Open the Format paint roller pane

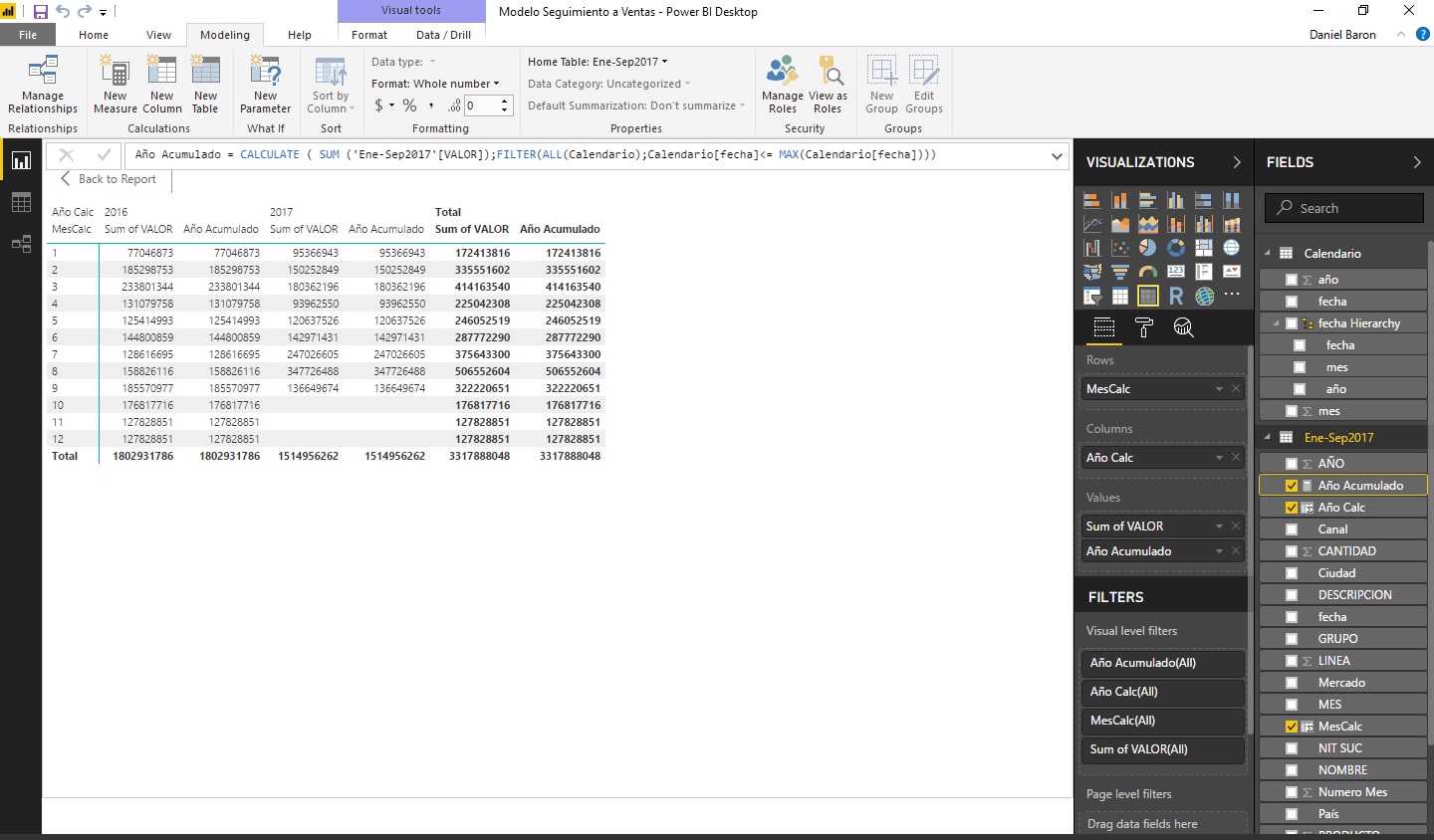click(1143, 327)
